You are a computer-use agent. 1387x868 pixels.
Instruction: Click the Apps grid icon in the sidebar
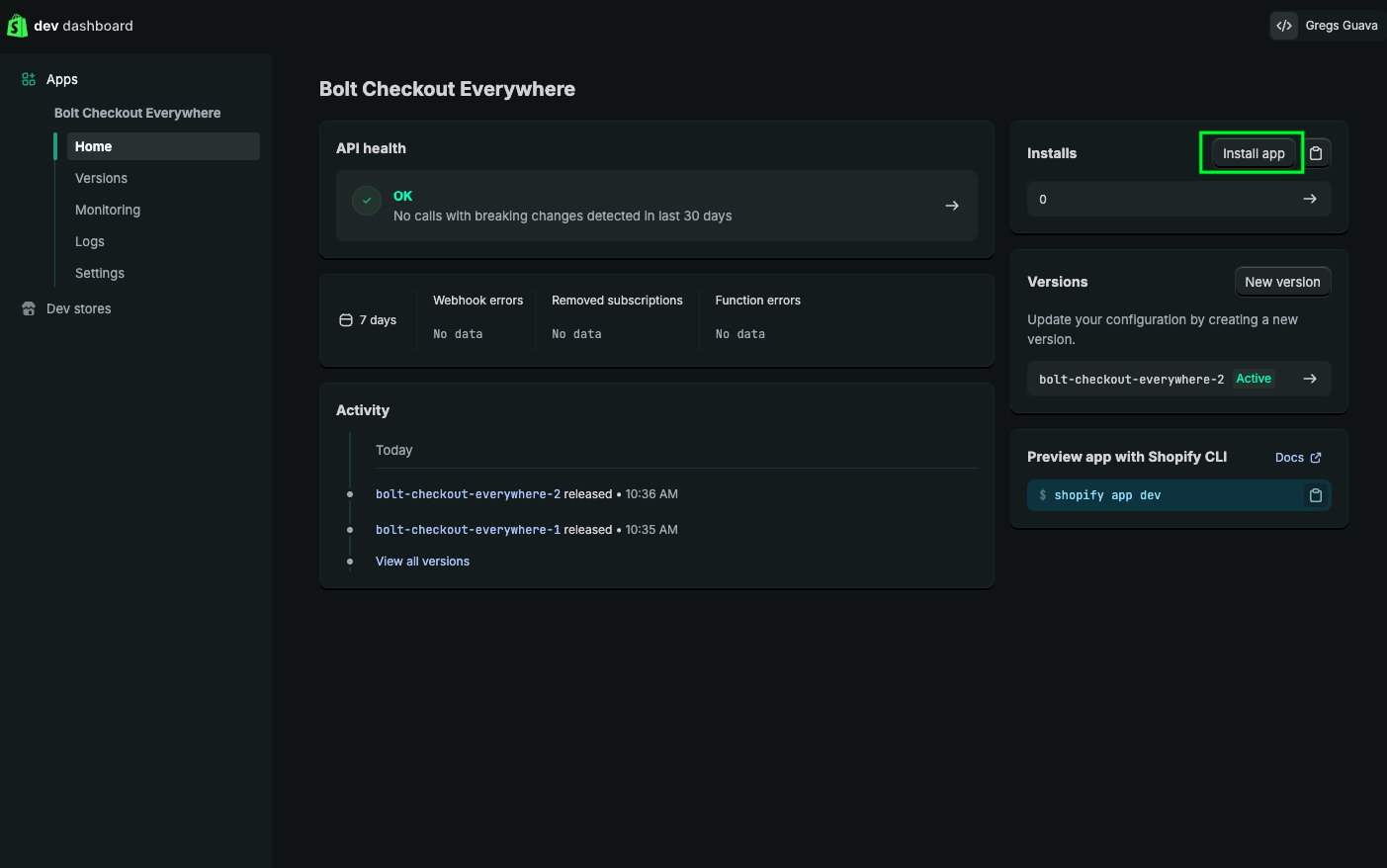29,79
